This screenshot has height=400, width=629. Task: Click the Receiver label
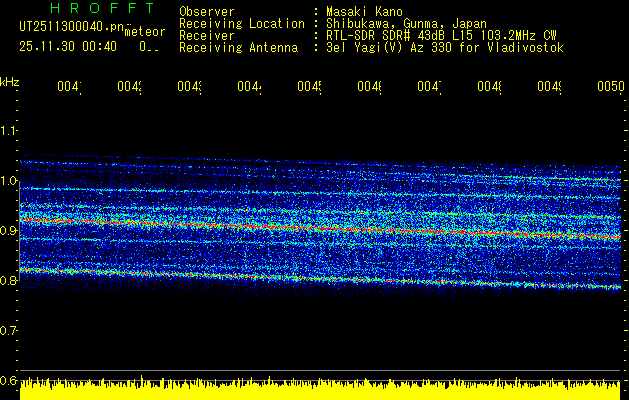click(x=207, y=36)
